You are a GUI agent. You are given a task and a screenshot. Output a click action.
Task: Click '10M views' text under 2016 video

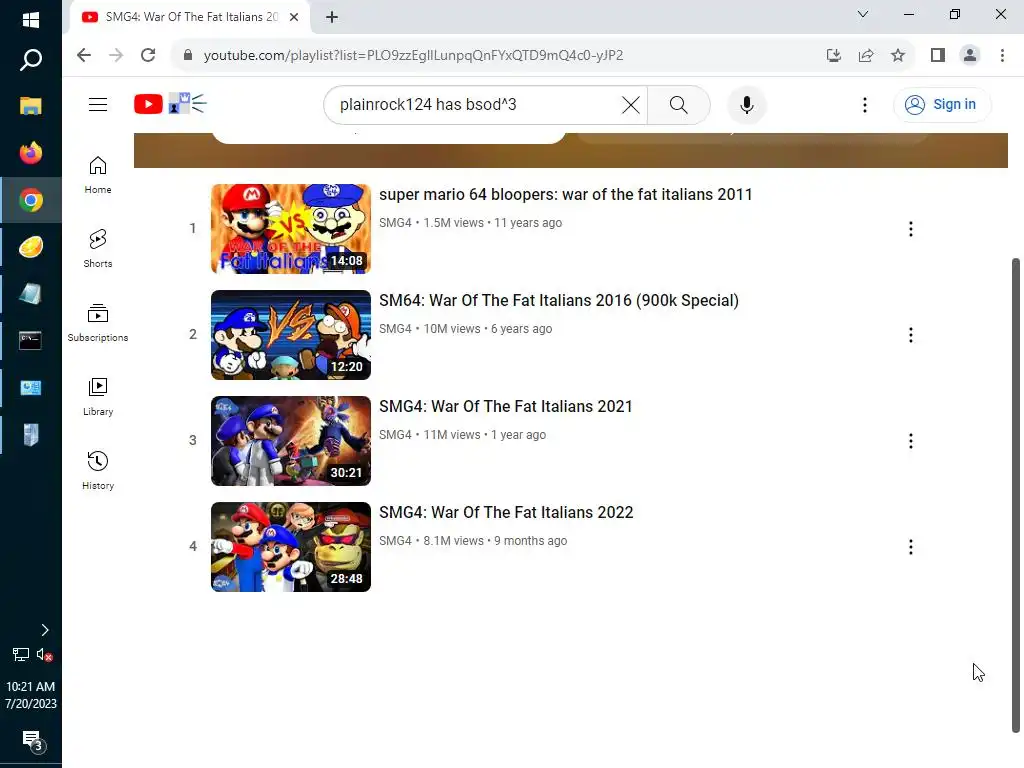[452, 328]
